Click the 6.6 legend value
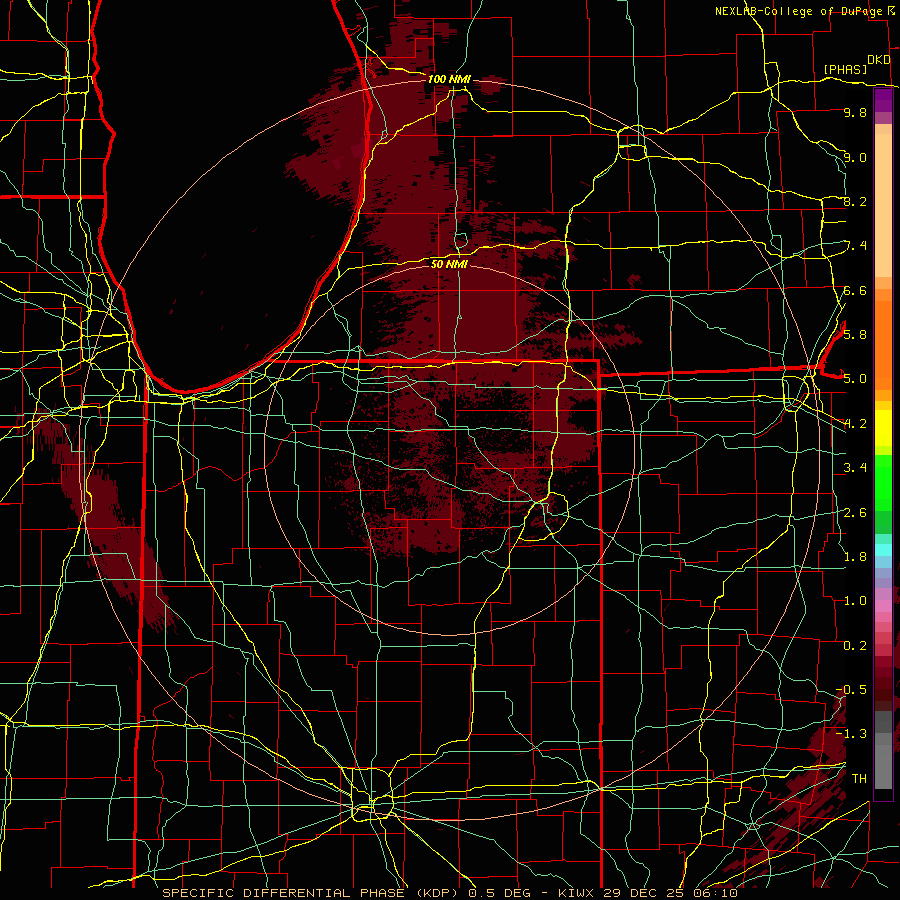The image size is (900, 900). point(855,290)
